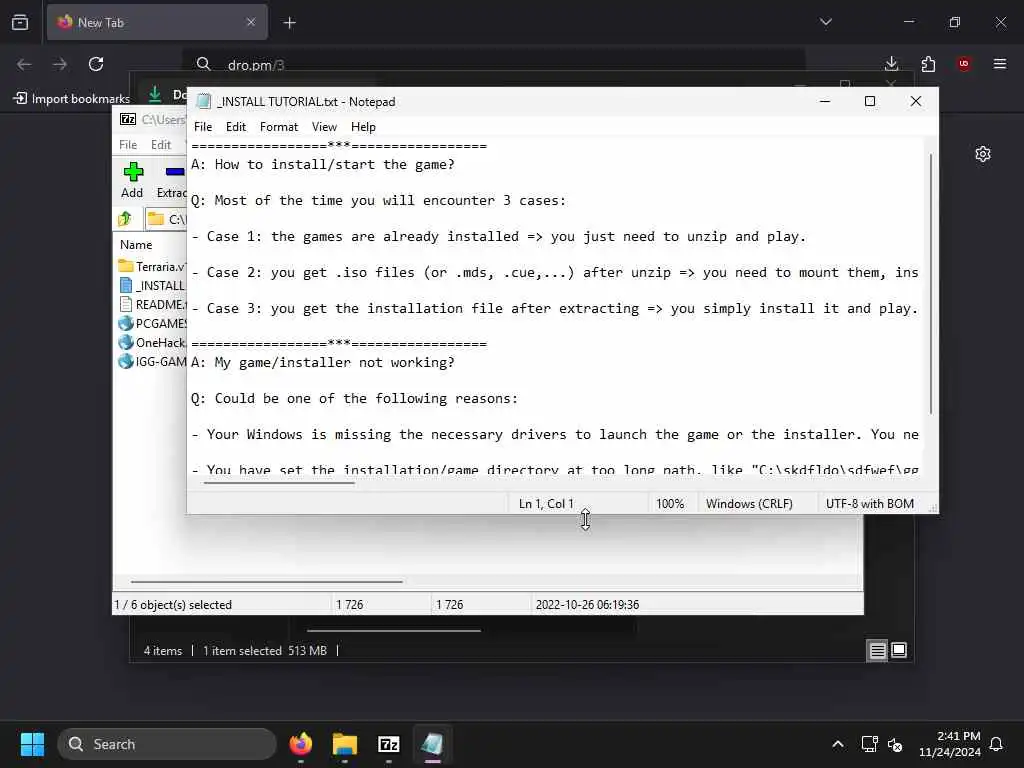This screenshot has width=1024, height=768.
Task: Open Notepad Format menu
Action: point(279,127)
